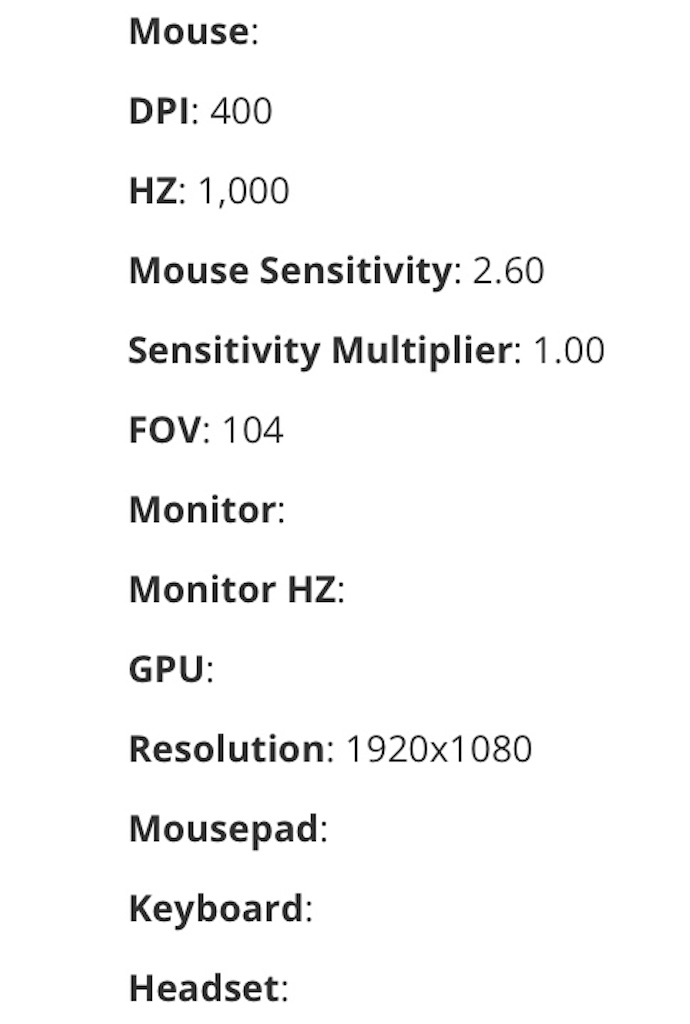Click the word Multiplier in the Sensitivity Multiplier label

(422, 351)
